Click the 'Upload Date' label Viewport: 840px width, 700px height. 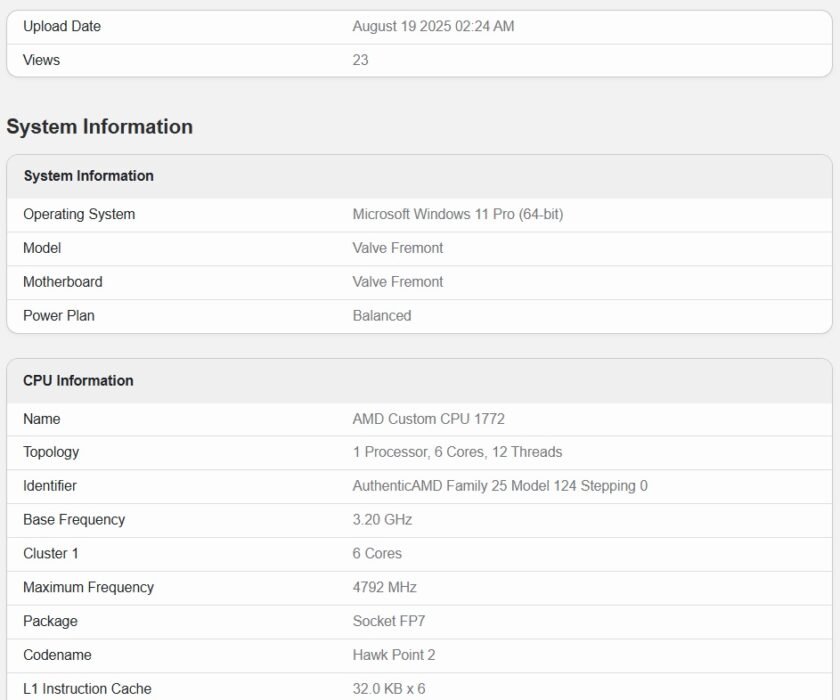[x=62, y=26]
